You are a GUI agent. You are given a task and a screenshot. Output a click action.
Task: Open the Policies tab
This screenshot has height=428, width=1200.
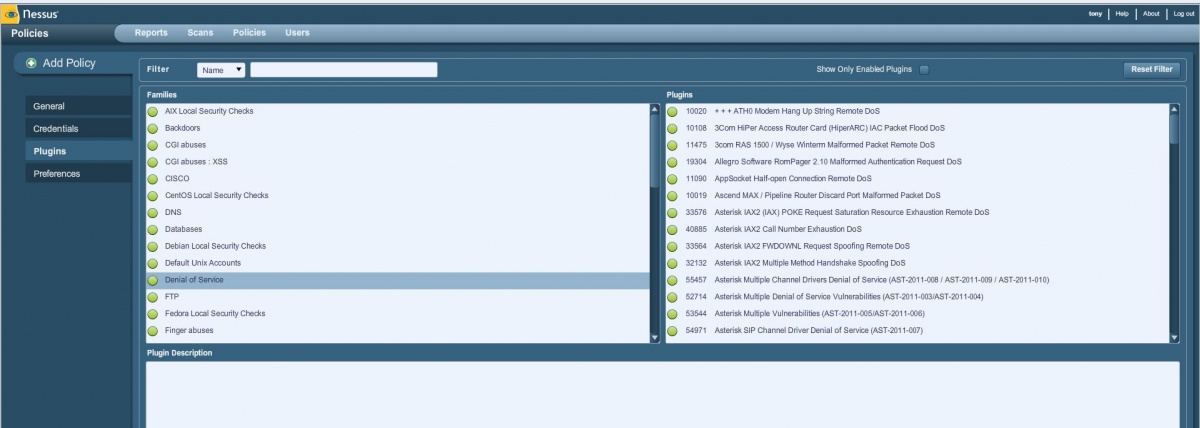click(x=249, y=33)
